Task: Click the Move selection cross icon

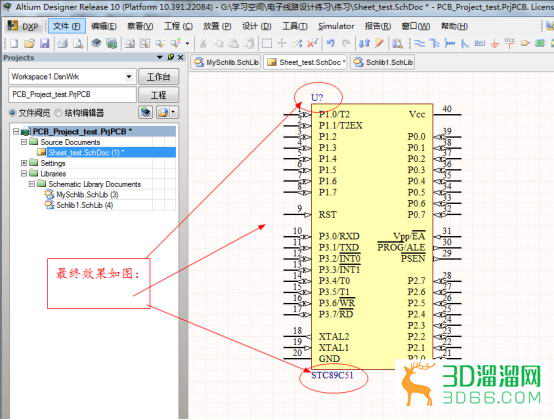Action: tap(282, 43)
